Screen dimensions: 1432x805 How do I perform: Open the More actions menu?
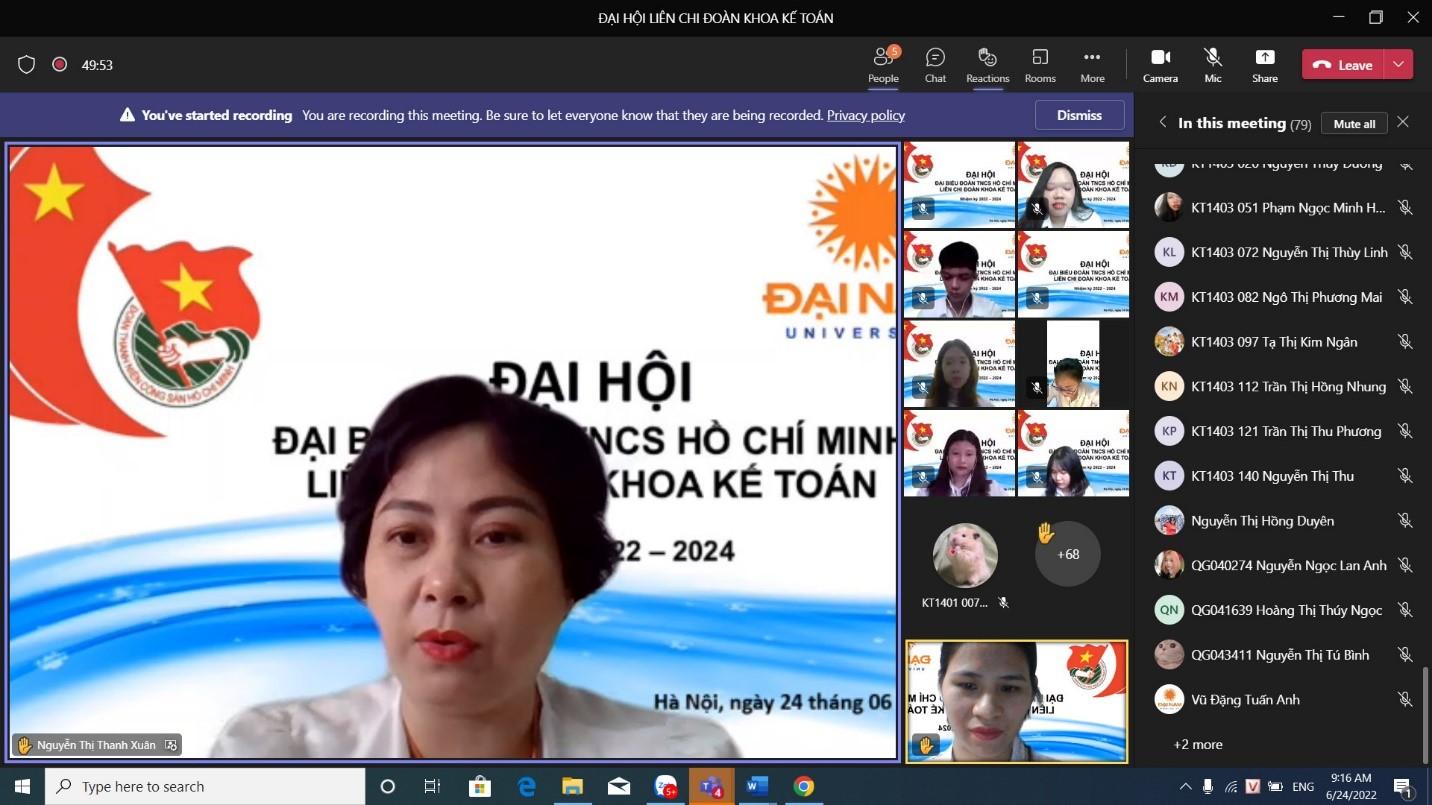coord(1092,65)
